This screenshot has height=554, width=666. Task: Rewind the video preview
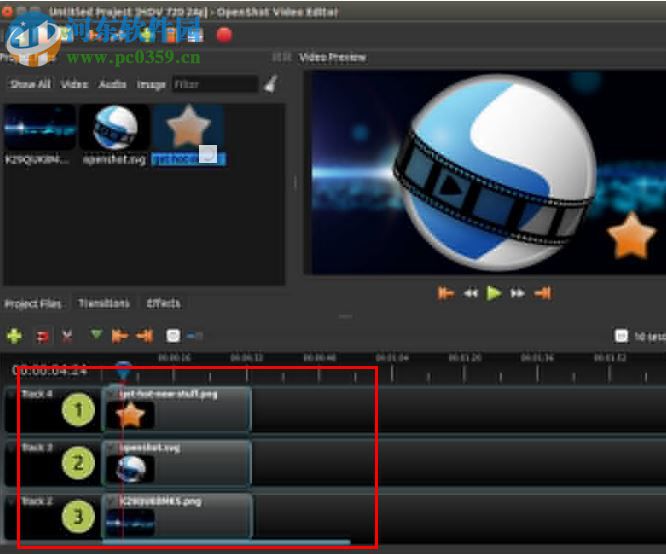pos(470,293)
